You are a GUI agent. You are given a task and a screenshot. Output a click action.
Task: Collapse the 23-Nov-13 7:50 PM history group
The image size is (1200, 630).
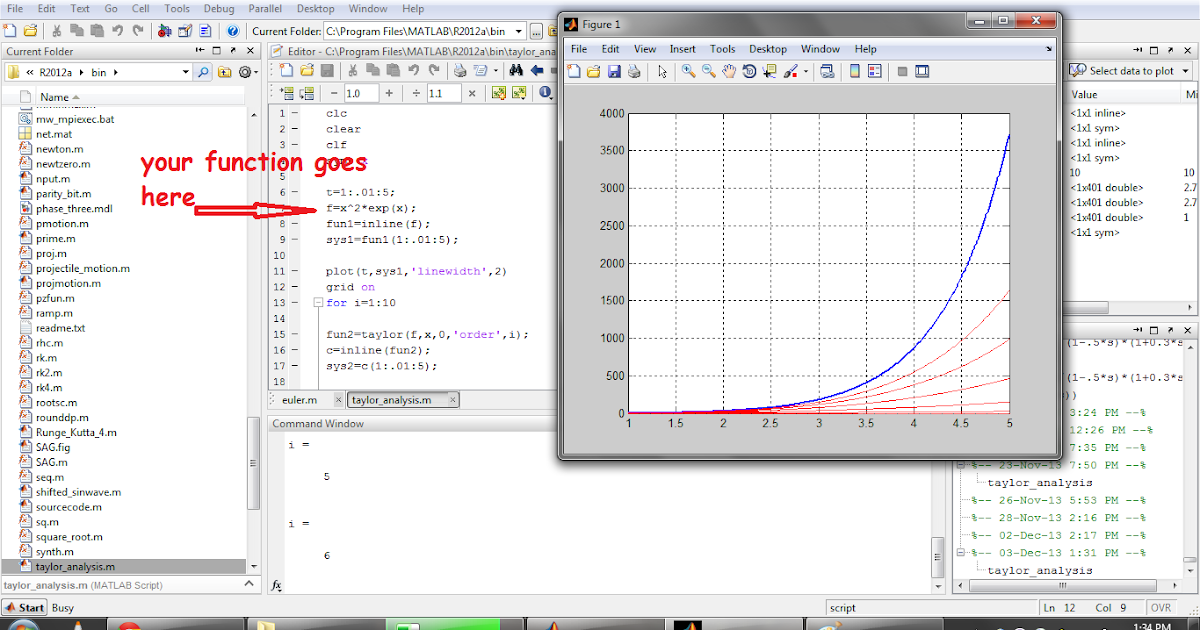point(960,465)
